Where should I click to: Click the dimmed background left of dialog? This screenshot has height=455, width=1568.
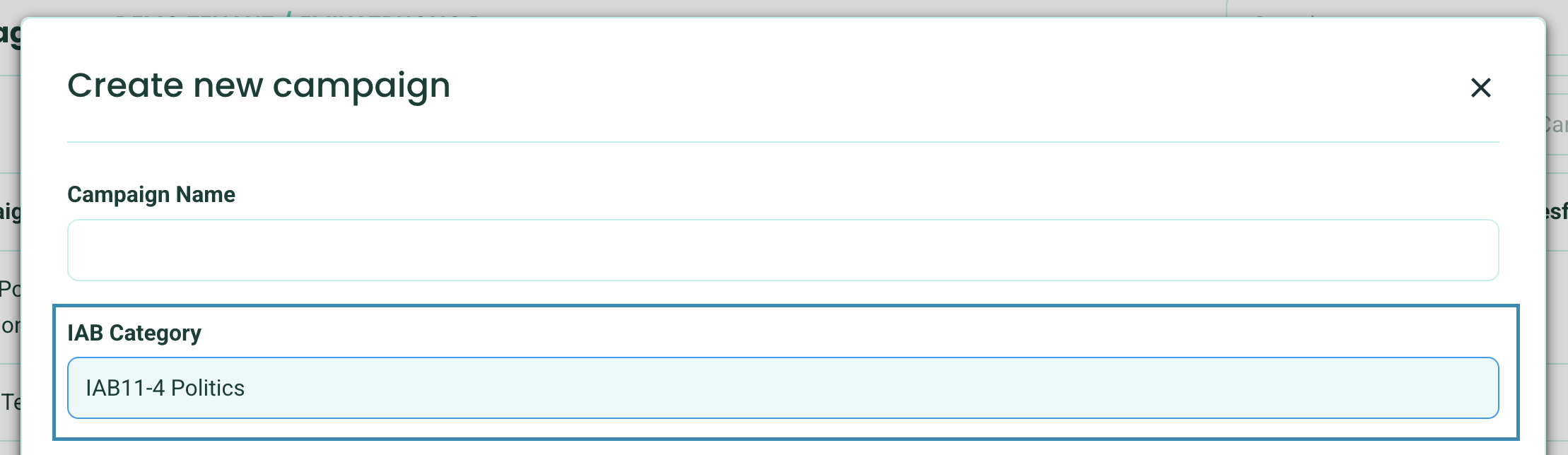(9, 141)
